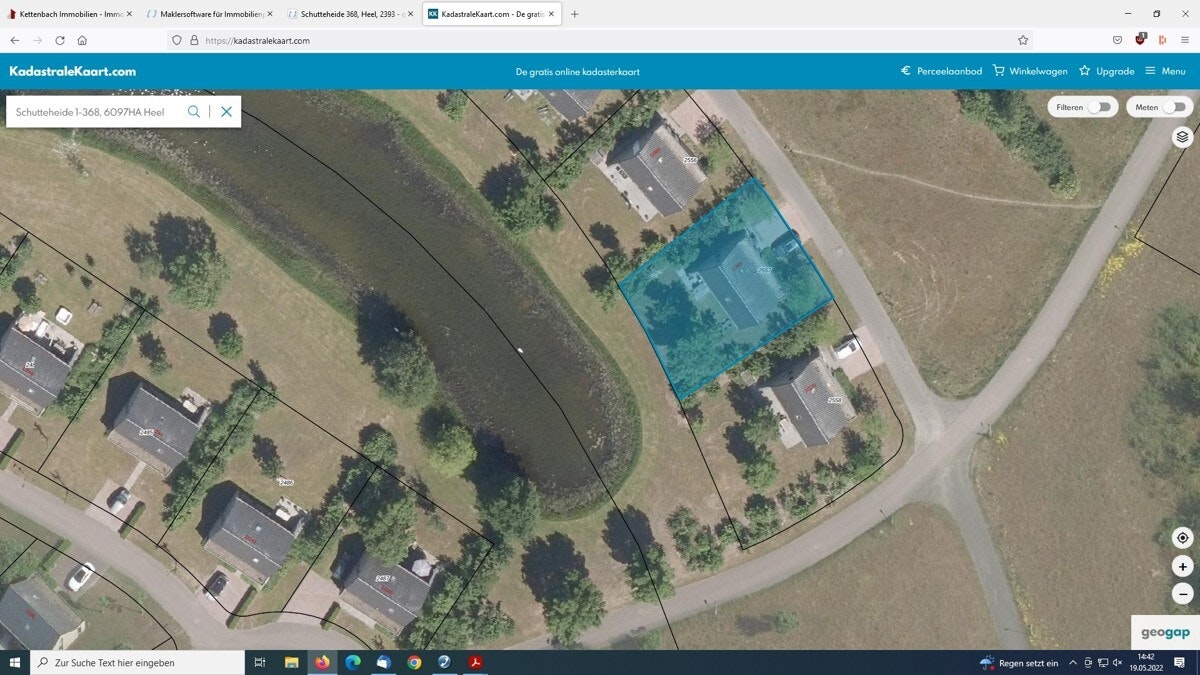Clear the address search with X icon
Image resolution: width=1200 pixels, height=675 pixels.
(x=227, y=112)
